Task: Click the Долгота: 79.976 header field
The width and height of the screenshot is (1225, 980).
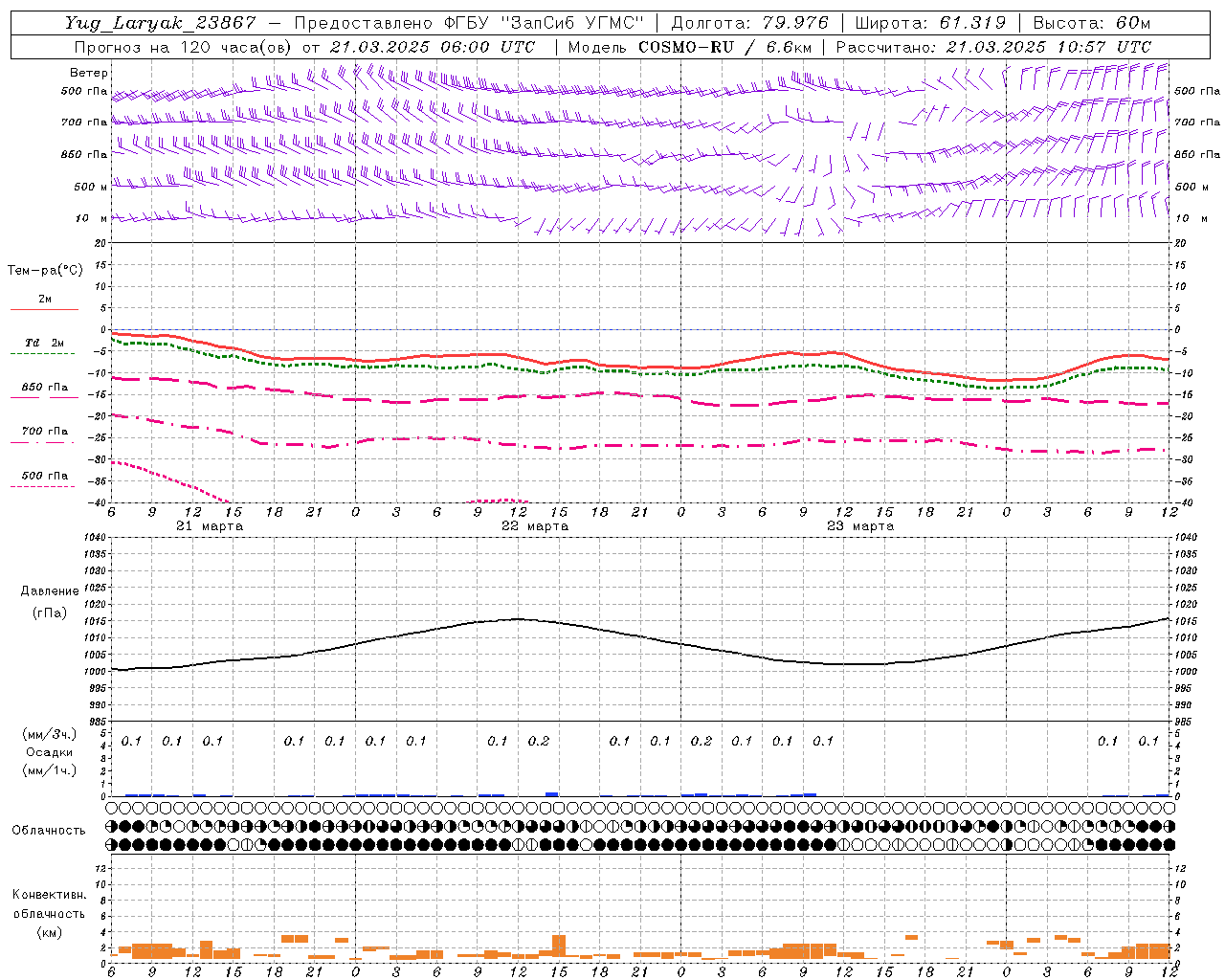Action: pos(750,24)
